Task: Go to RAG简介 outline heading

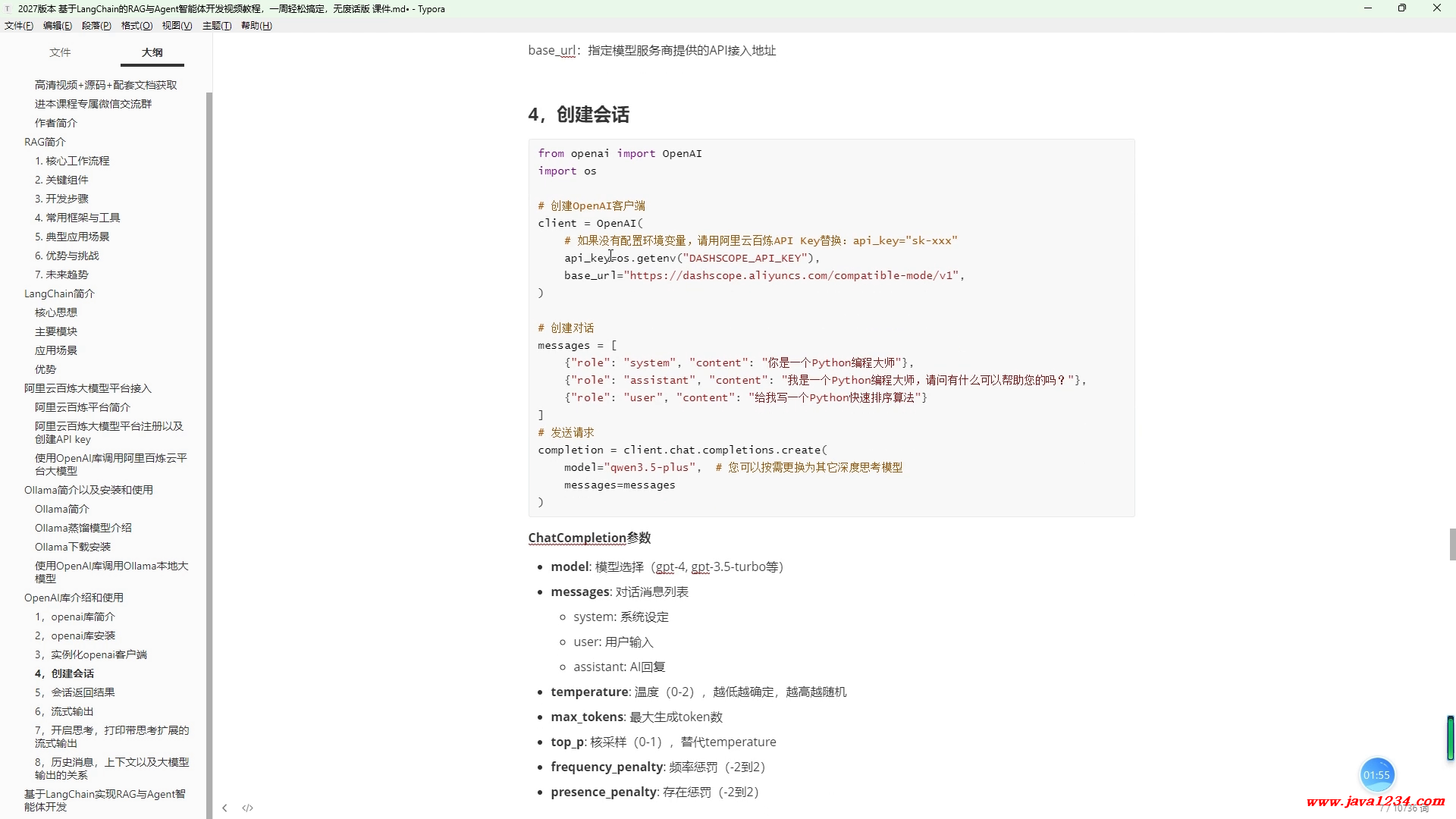Action: pyautogui.click(x=45, y=142)
